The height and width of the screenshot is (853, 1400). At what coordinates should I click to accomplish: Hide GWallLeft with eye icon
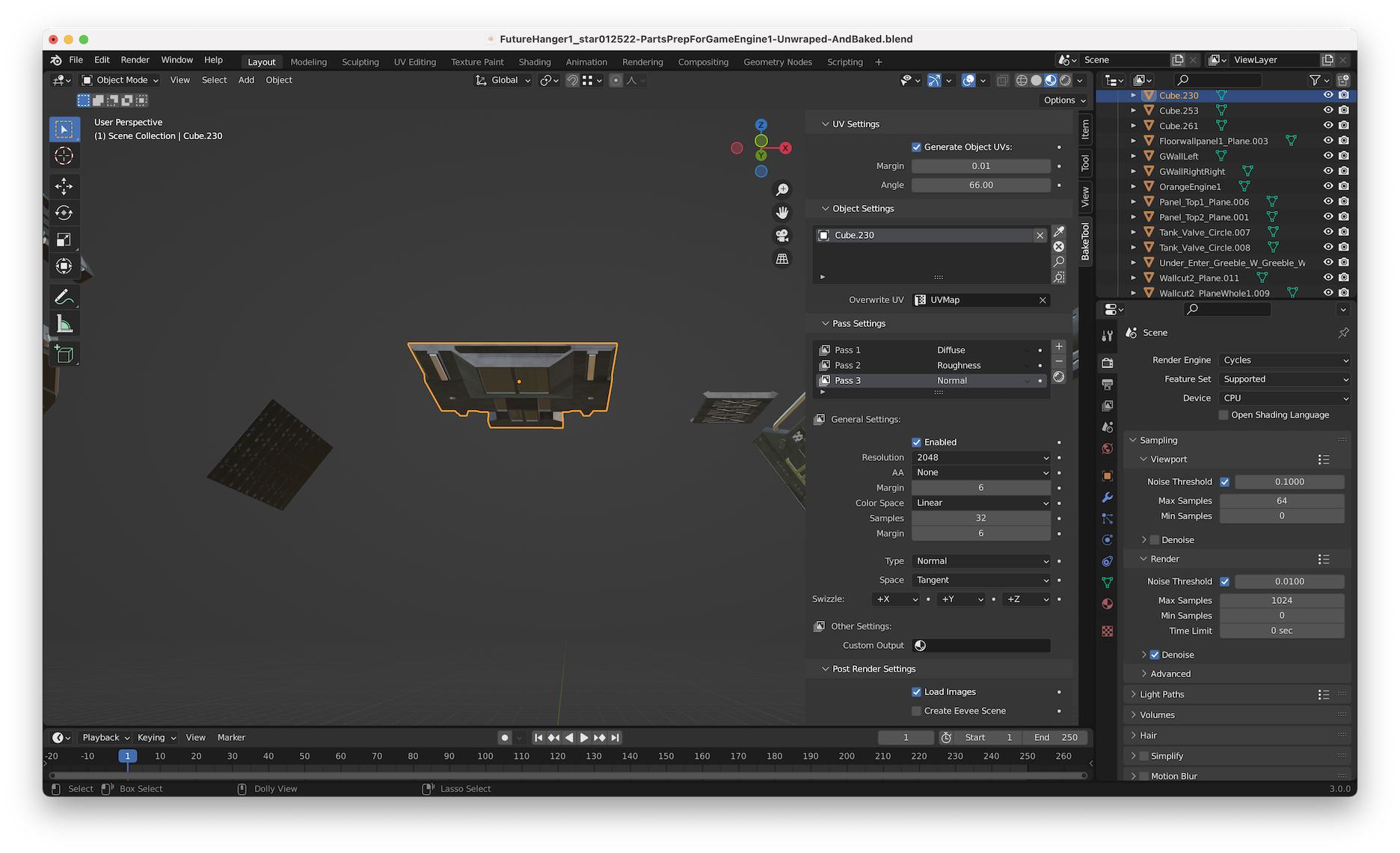coord(1328,156)
